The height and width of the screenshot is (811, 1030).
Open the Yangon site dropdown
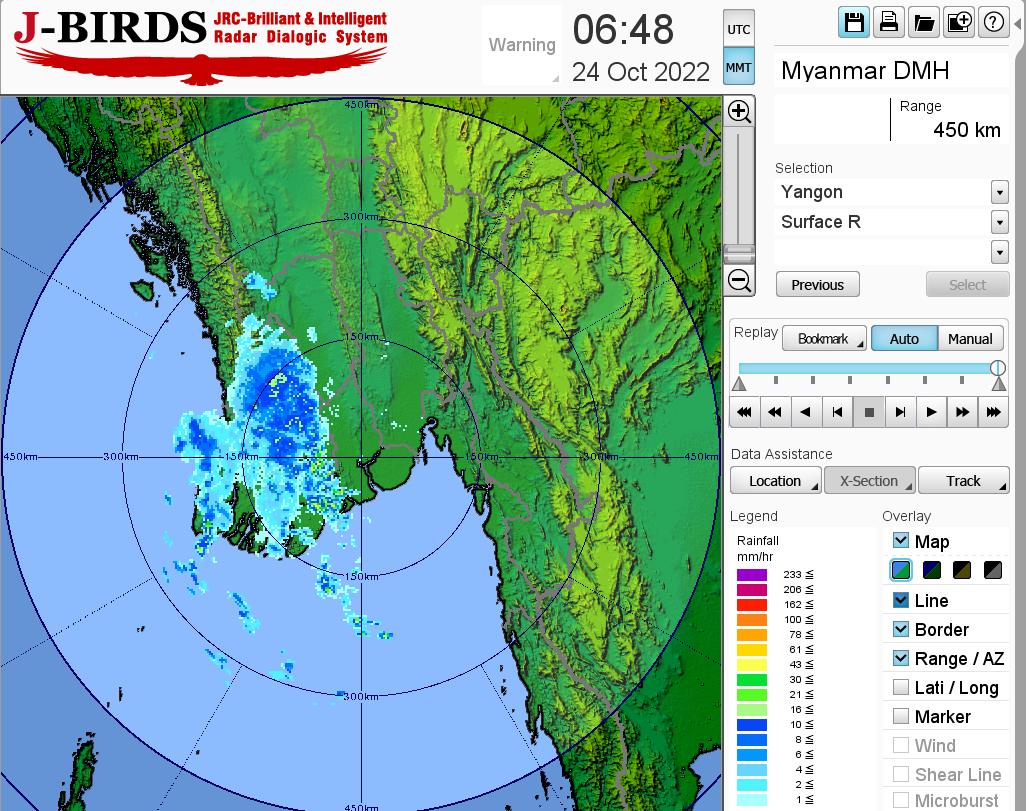pyautogui.click(x=999, y=192)
